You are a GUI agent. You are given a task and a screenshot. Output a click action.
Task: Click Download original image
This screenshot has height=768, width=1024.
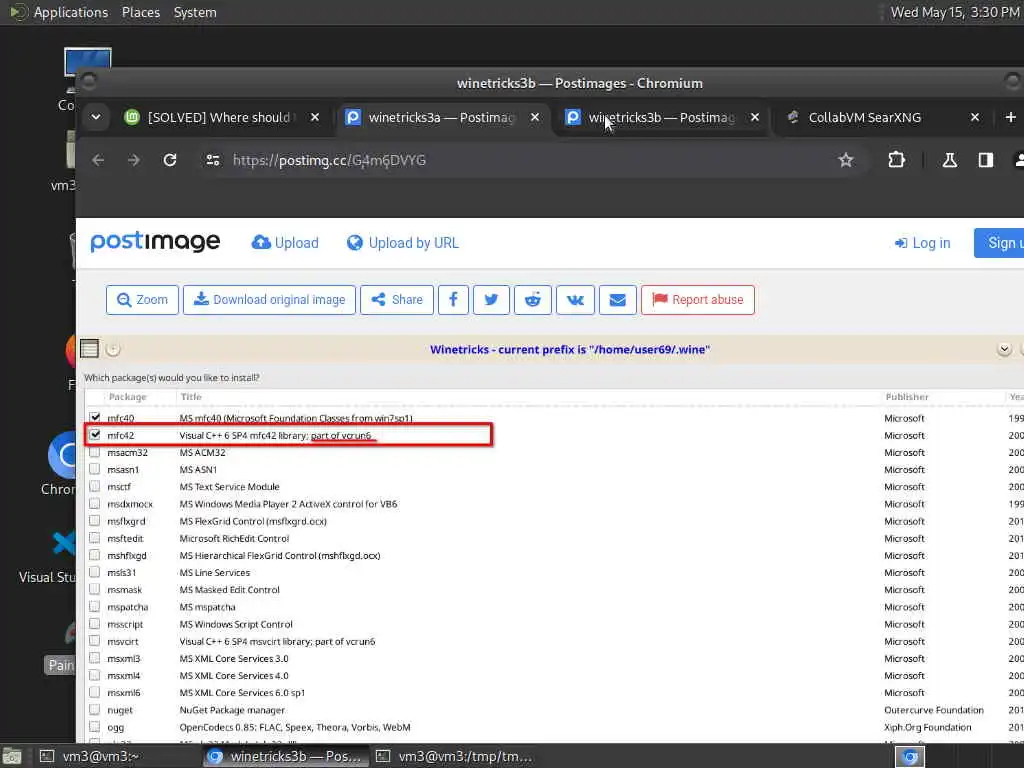point(269,300)
